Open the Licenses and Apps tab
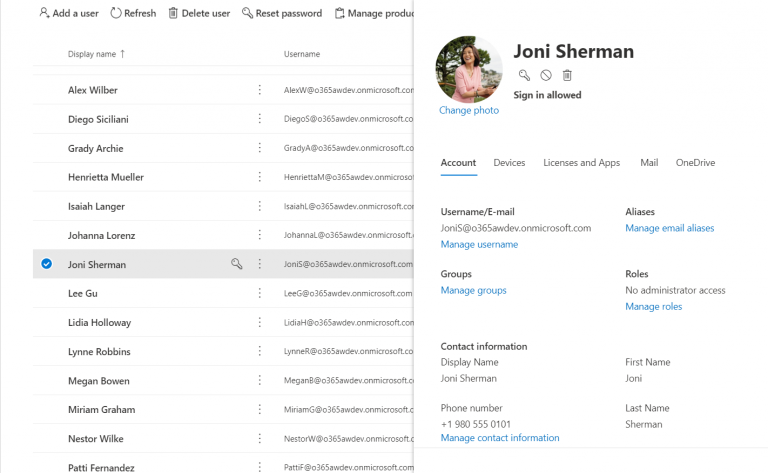Image resolution: width=768 pixels, height=473 pixels. pyautogui.click(x=581, y=163)
